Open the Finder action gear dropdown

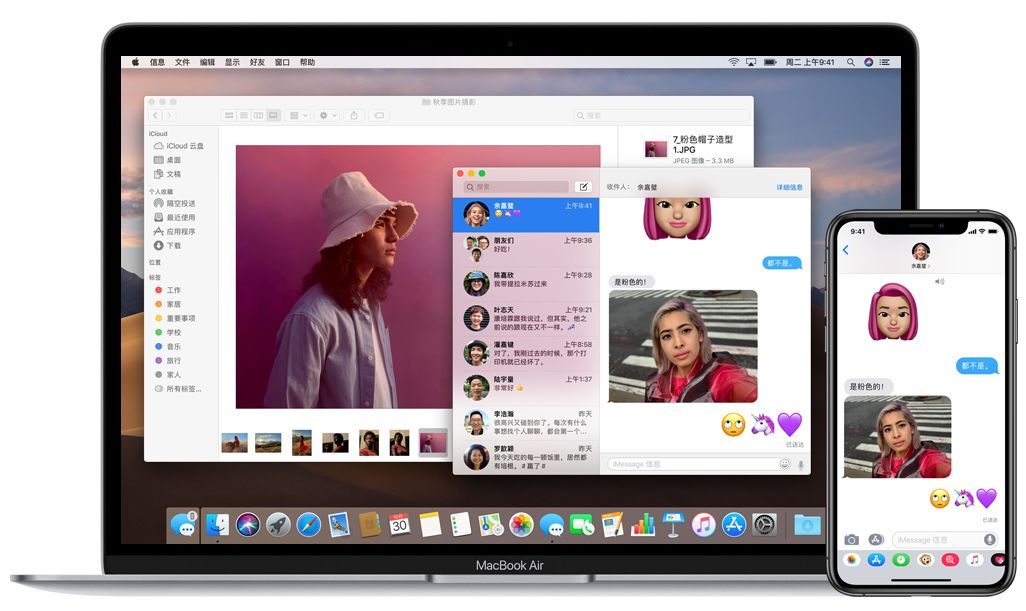pyautogui.click(x=326, y=116)
